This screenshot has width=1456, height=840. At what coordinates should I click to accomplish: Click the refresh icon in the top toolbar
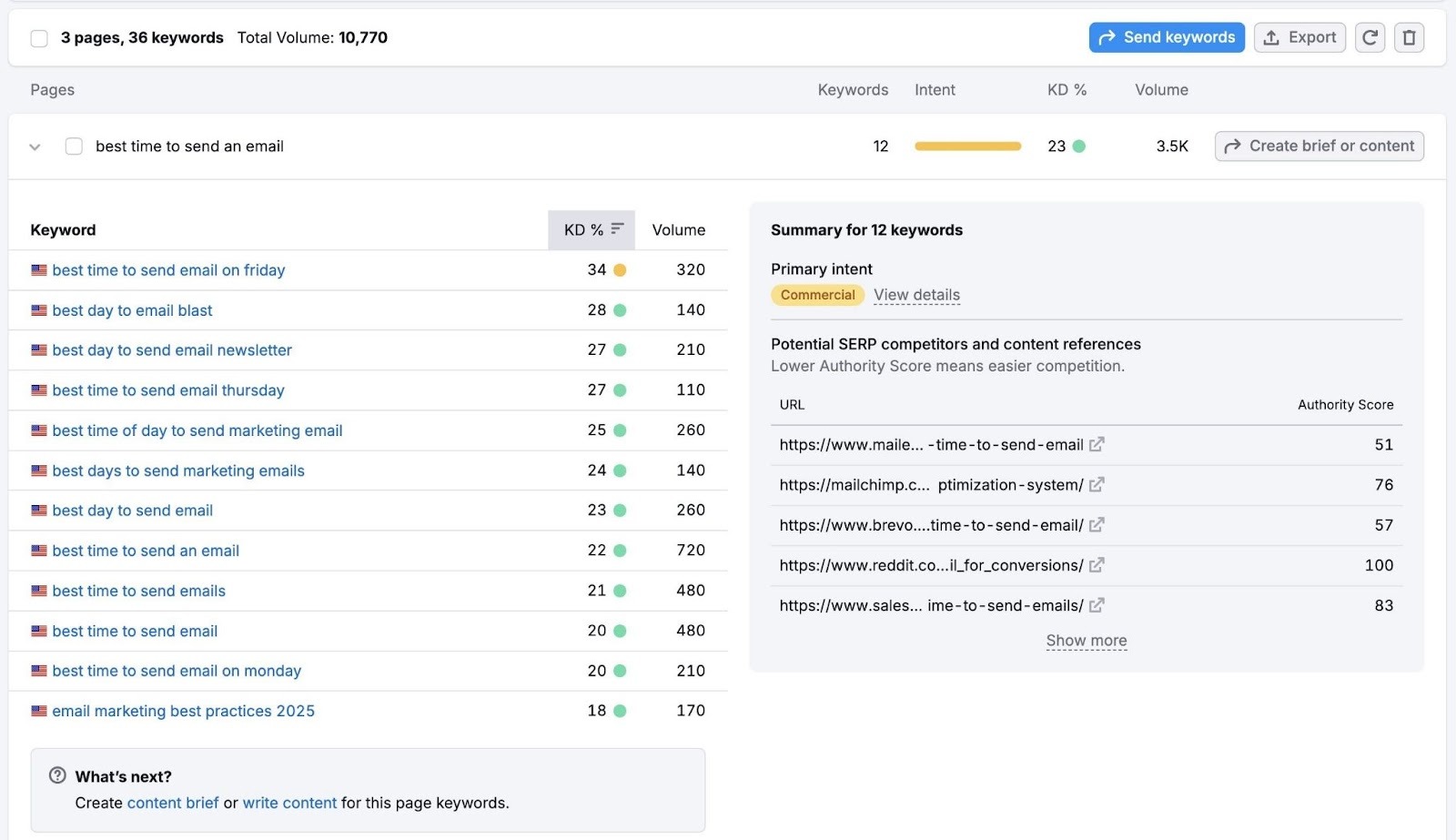[x=1370, y=37]
